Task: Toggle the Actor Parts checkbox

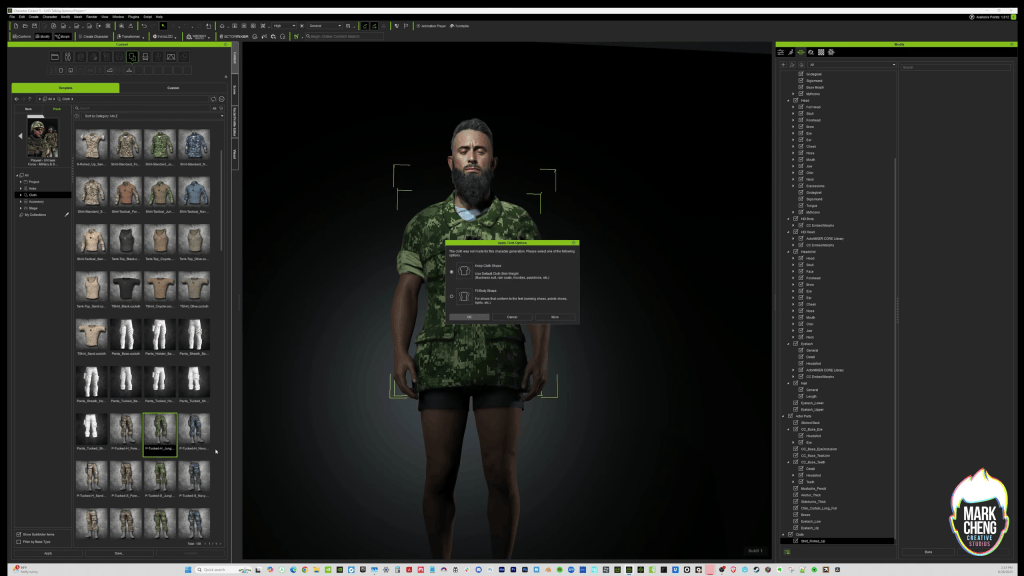Action: point(790,416)
